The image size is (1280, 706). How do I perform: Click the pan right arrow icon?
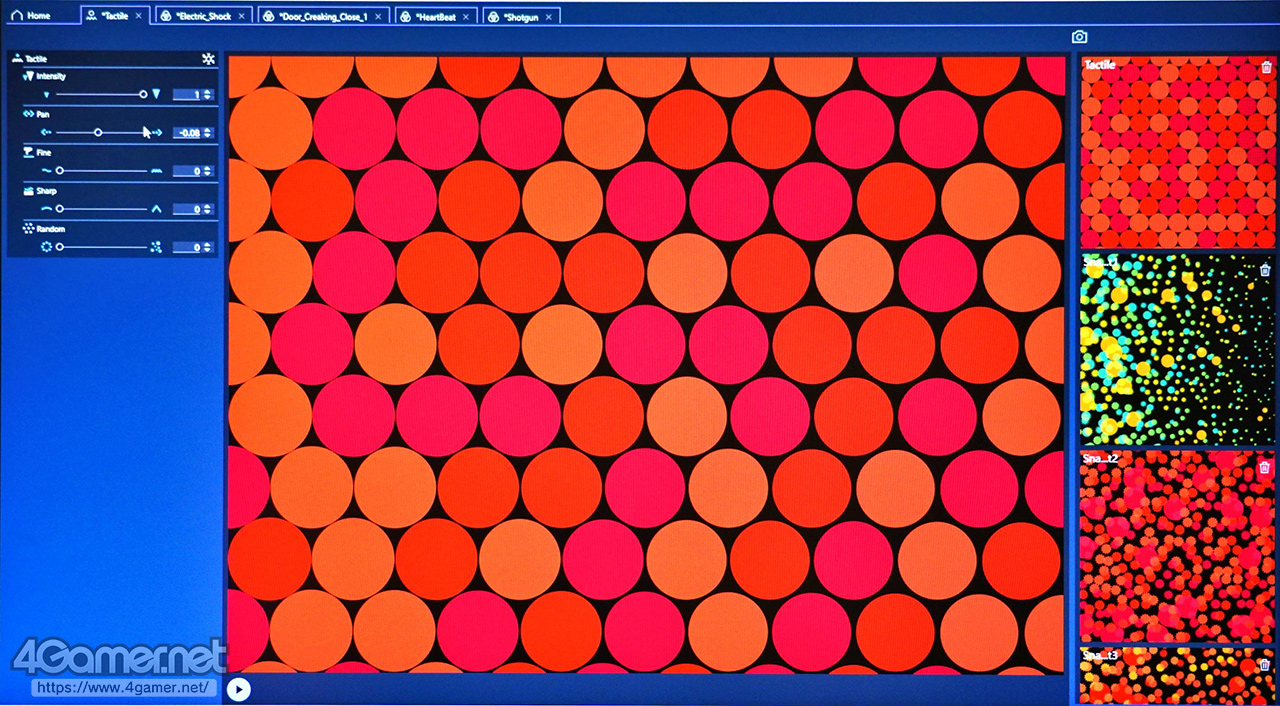coord(157,132)
